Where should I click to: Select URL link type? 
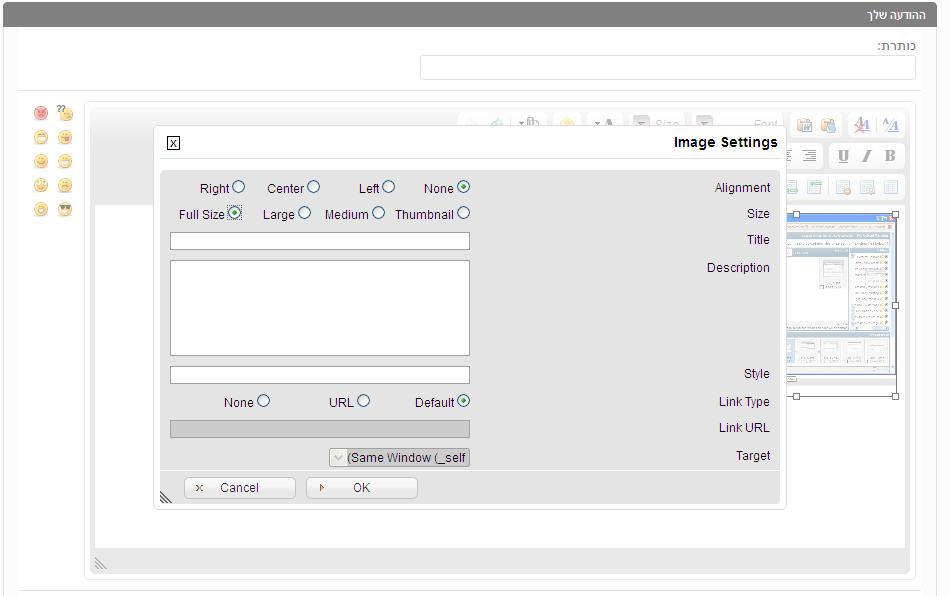[x=363, y=401]
